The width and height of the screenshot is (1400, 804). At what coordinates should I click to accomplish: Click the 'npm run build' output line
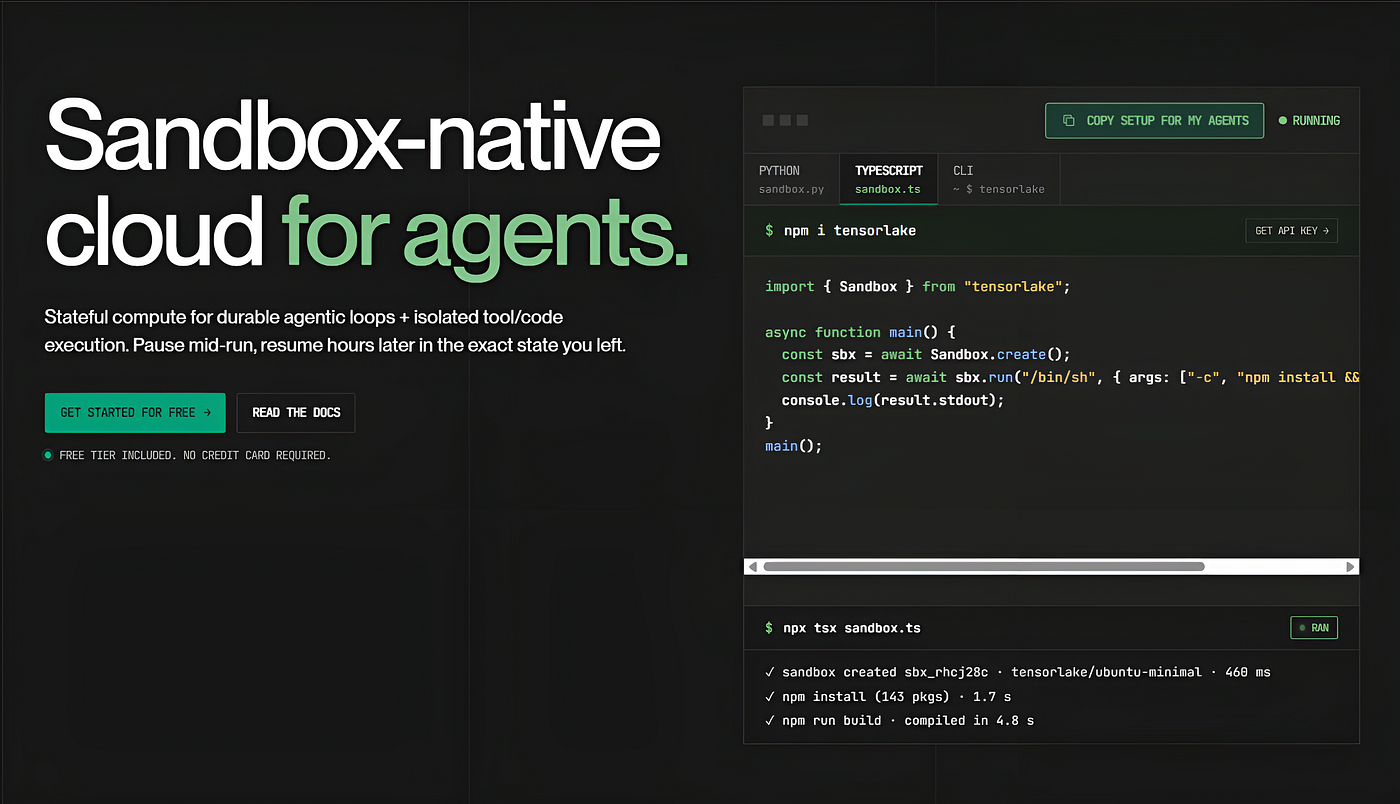point(899,720)
